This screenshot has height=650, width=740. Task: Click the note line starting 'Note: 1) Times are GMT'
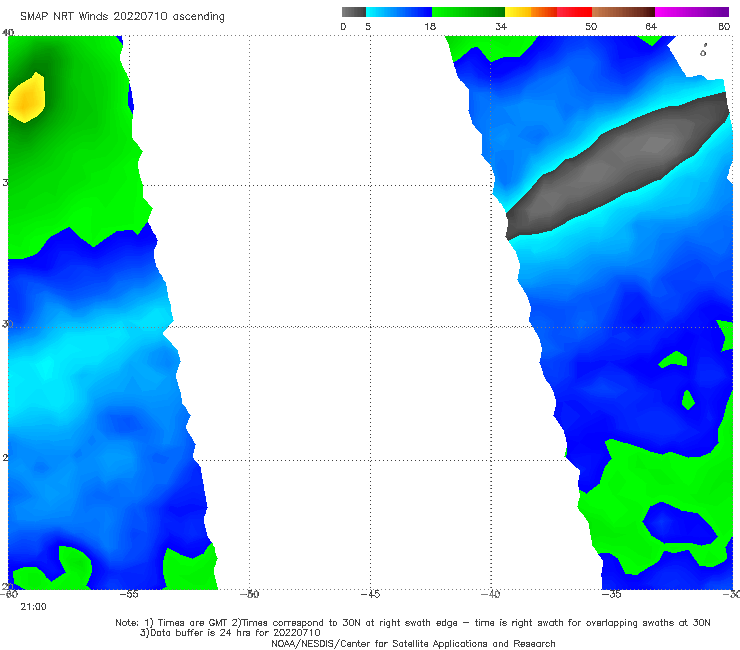[x=412, y=623]
